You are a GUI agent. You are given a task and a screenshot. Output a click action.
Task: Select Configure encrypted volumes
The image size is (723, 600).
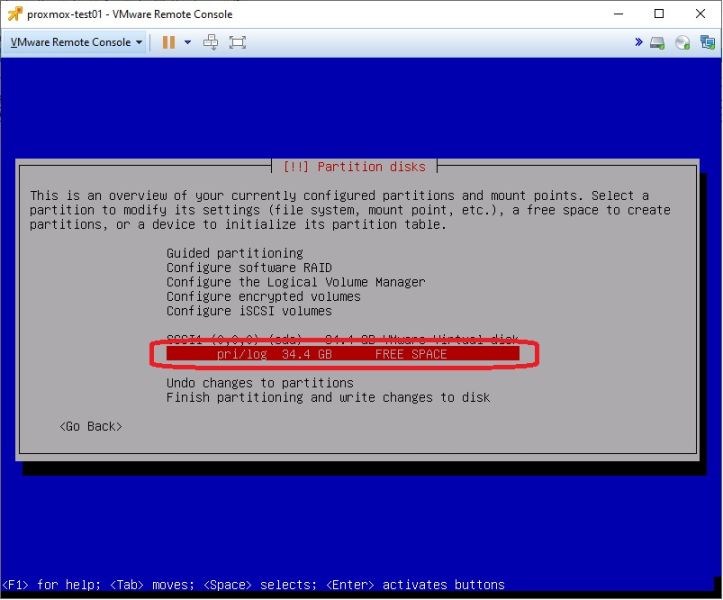[263, 296]
